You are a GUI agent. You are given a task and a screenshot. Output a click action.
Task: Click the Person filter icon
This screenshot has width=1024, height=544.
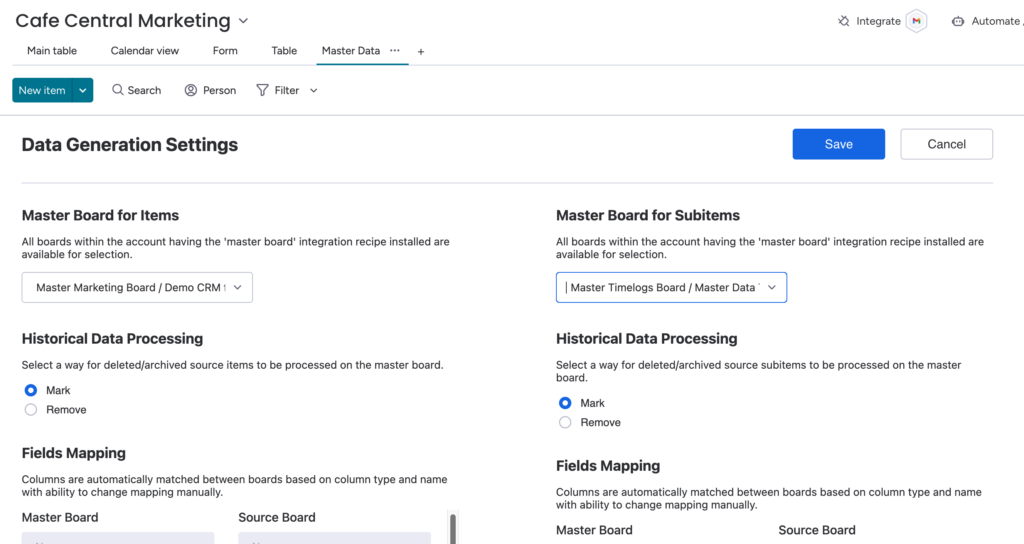(x=191, y=90)
